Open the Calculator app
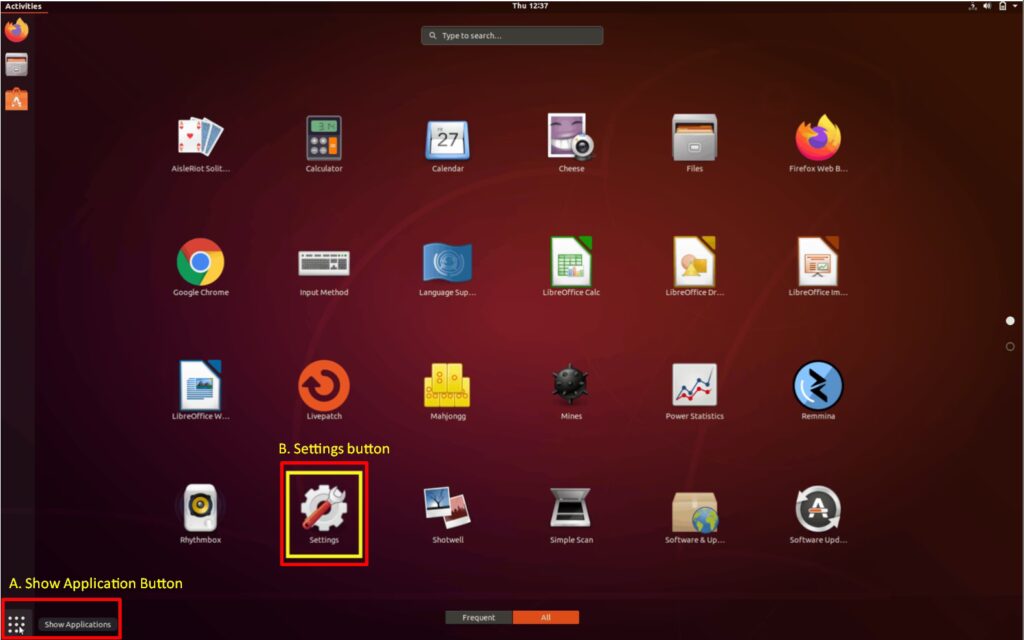This screenshot has height=640, width=1024. tap(323, 138)
